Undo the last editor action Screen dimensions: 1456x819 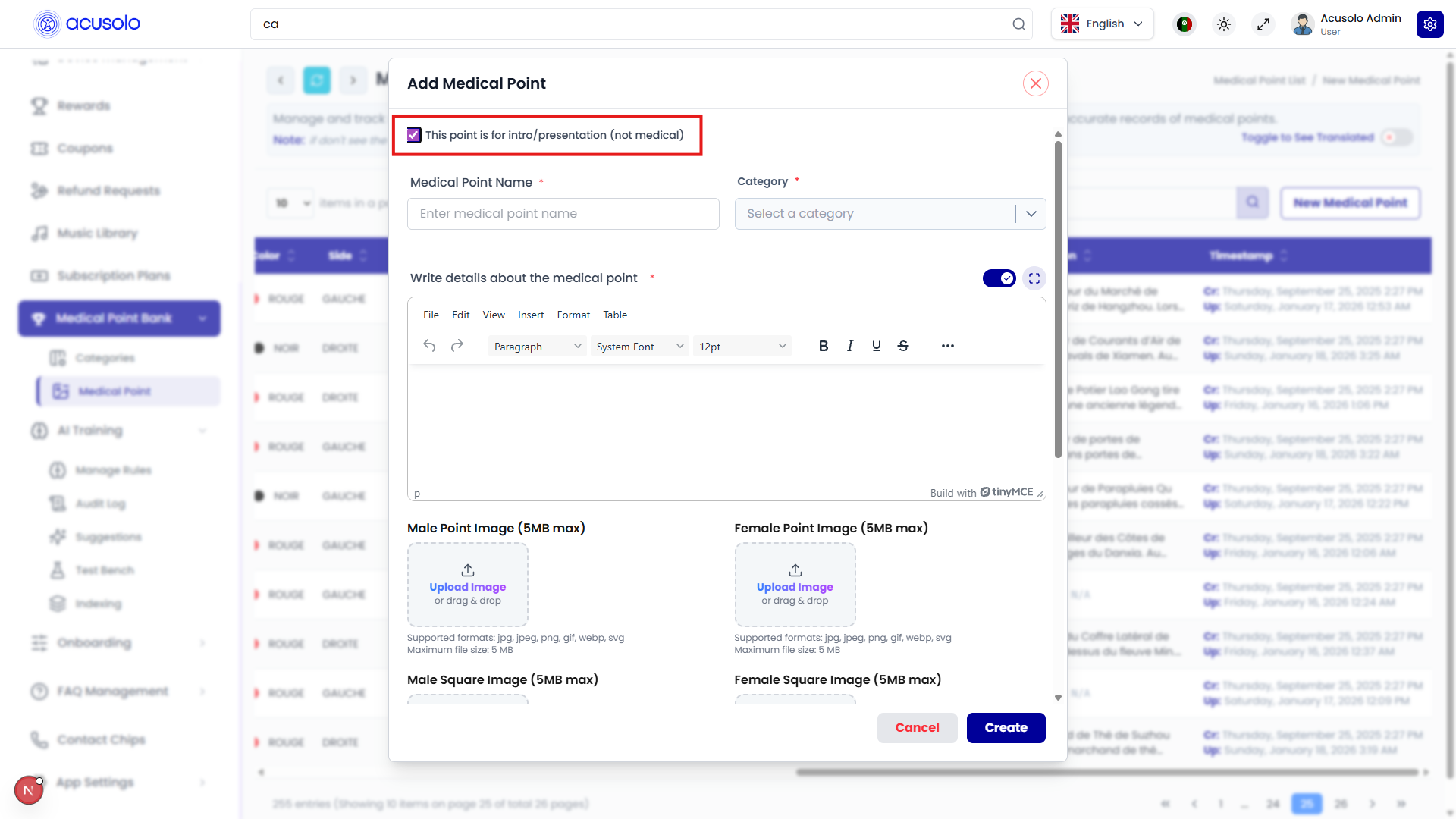(429, 345)
